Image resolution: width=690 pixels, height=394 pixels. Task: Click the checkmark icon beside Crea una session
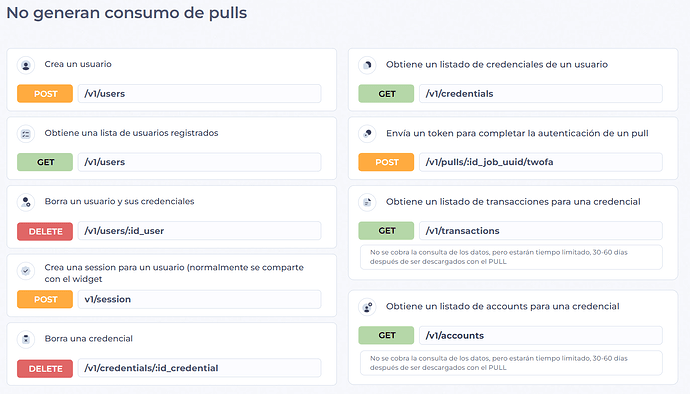(x=26, y=271)
